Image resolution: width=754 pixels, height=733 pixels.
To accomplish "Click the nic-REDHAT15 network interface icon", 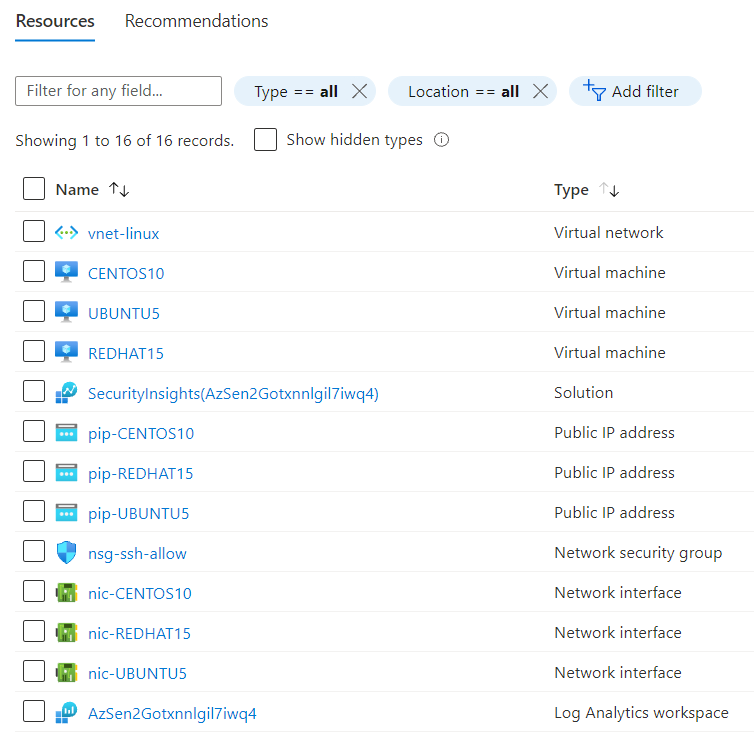I will [66, 632].
